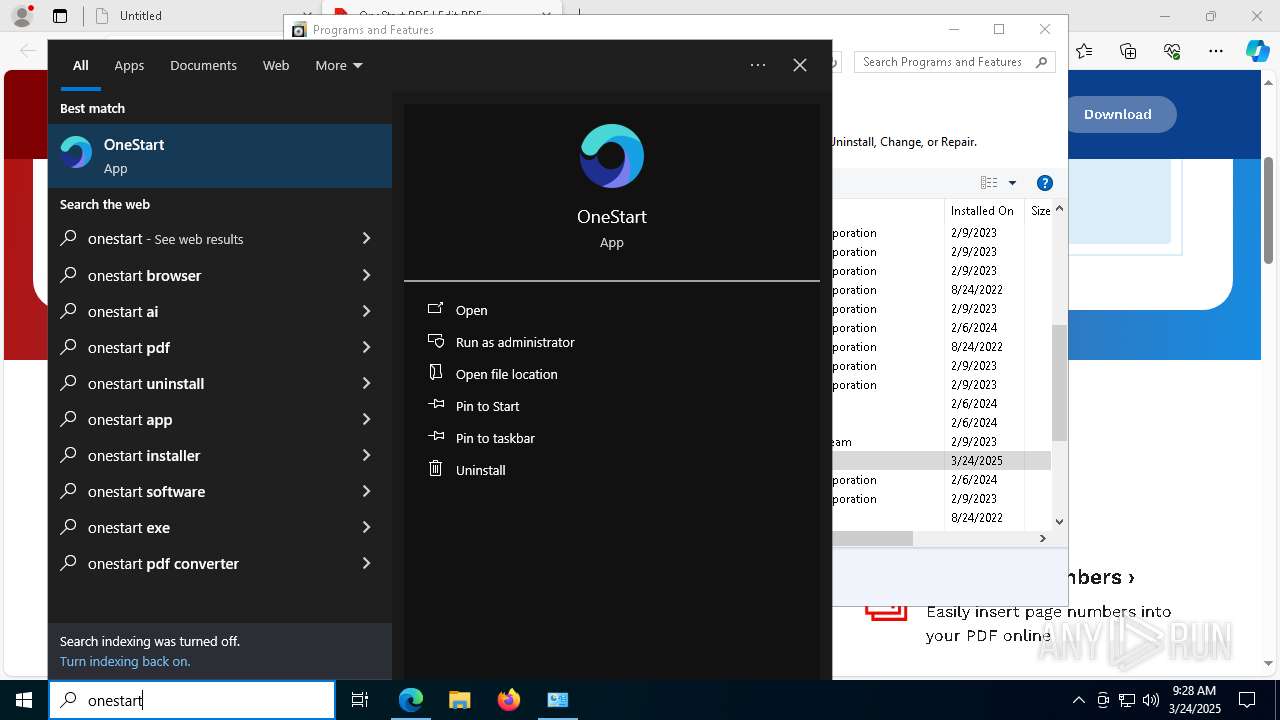Select Run as administrator
The height and width of the screenshot is (720, 1280).
(x=515, y=342)
